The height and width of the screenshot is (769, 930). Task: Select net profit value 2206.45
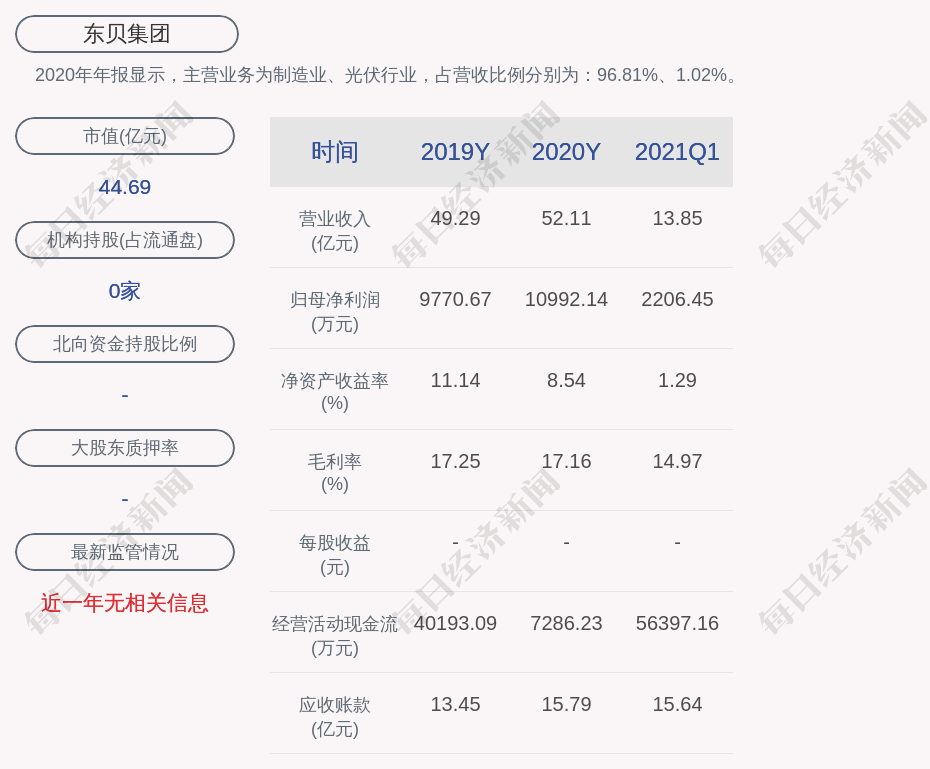click(x=677, y=299)
